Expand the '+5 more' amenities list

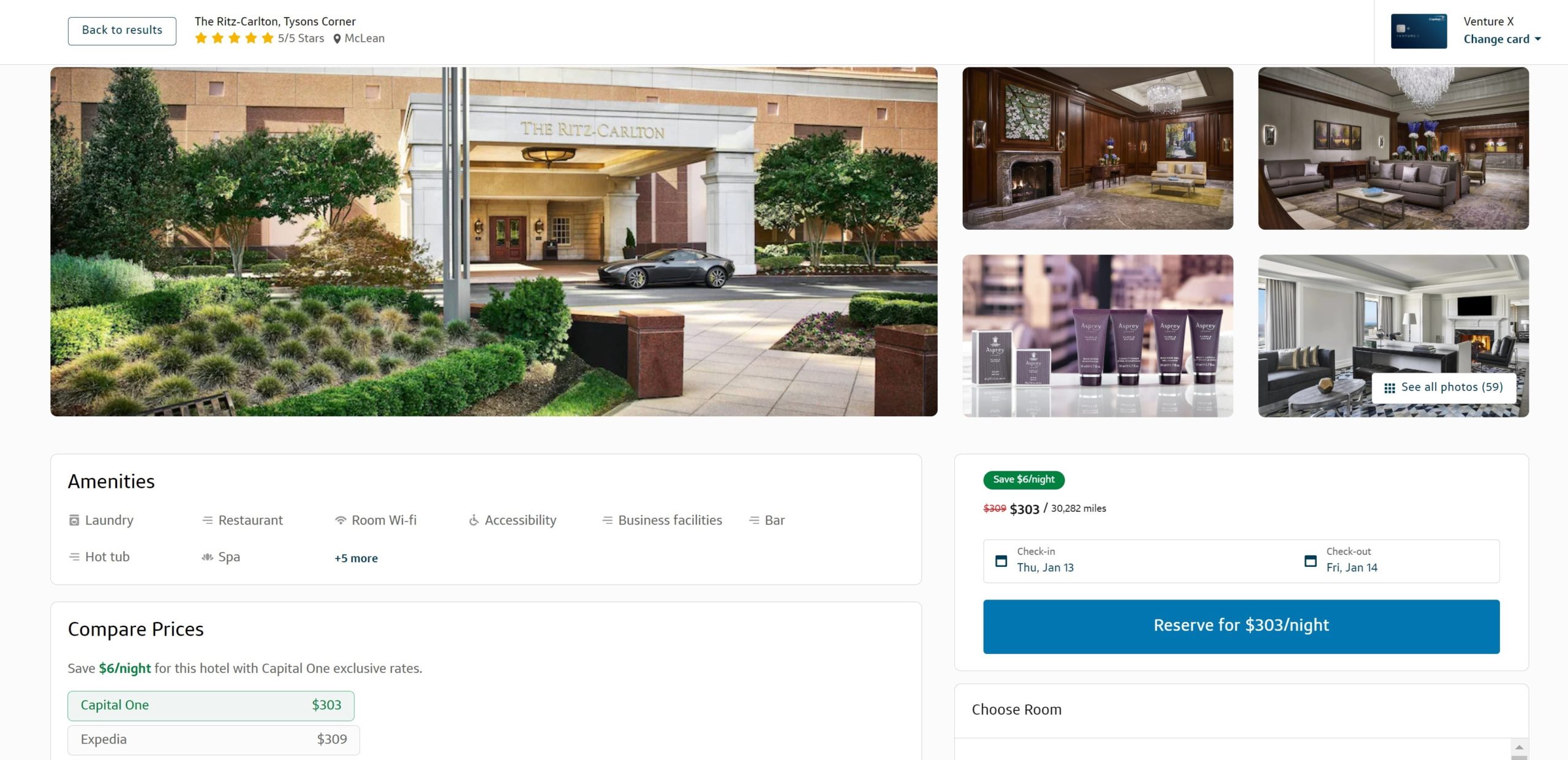[355, 558]
